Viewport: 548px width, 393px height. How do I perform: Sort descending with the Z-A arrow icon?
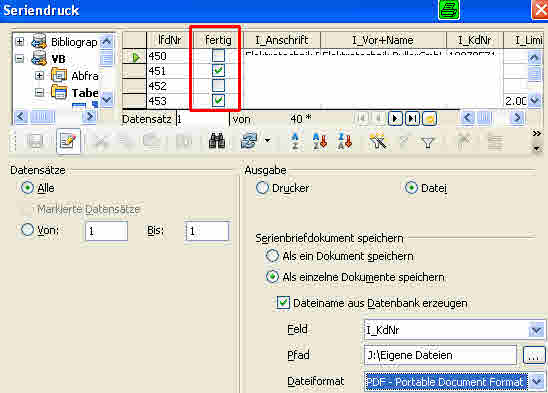(345, 141)
